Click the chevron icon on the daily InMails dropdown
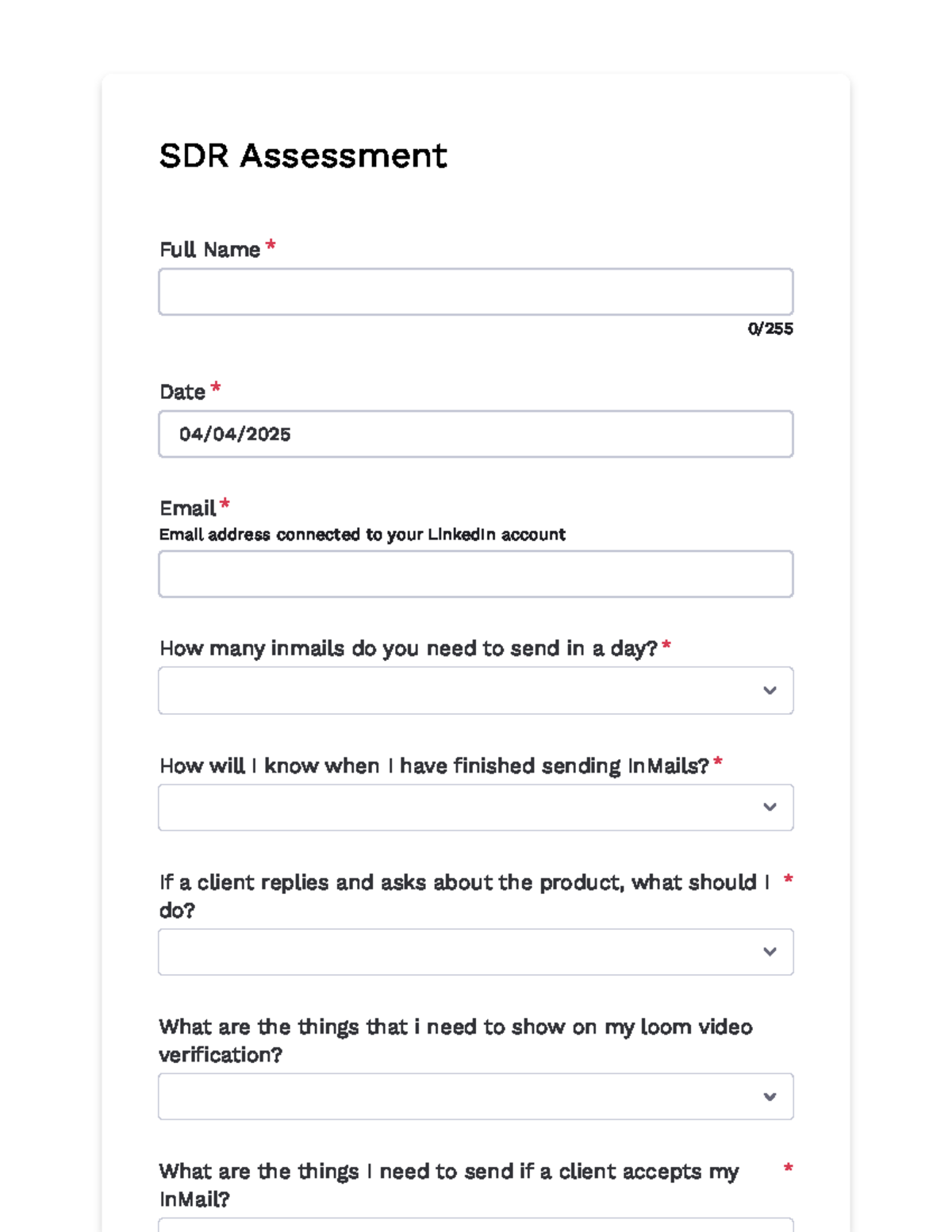952x1232 pixels. [770, 690]
